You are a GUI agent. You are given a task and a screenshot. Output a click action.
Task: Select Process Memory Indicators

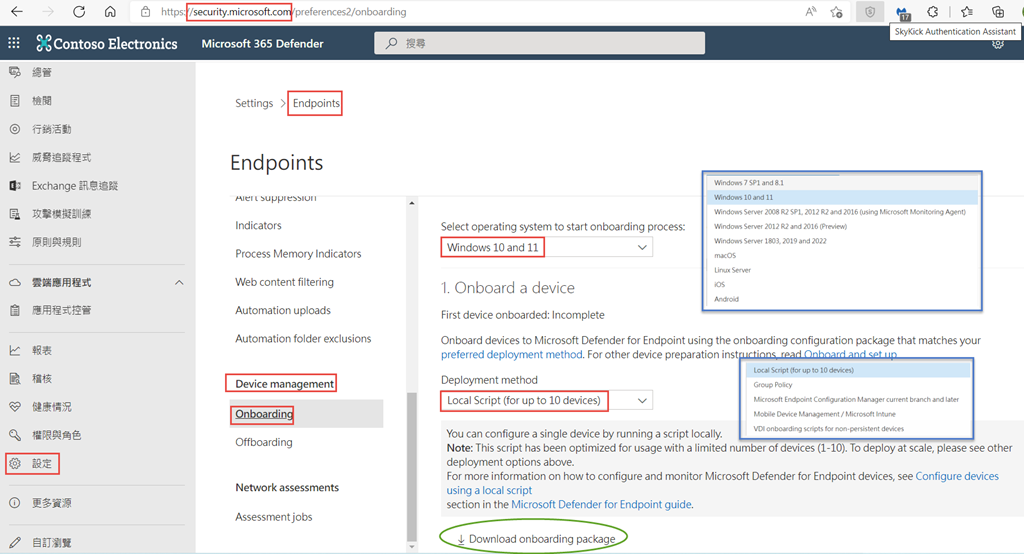(x=298, y=253)
